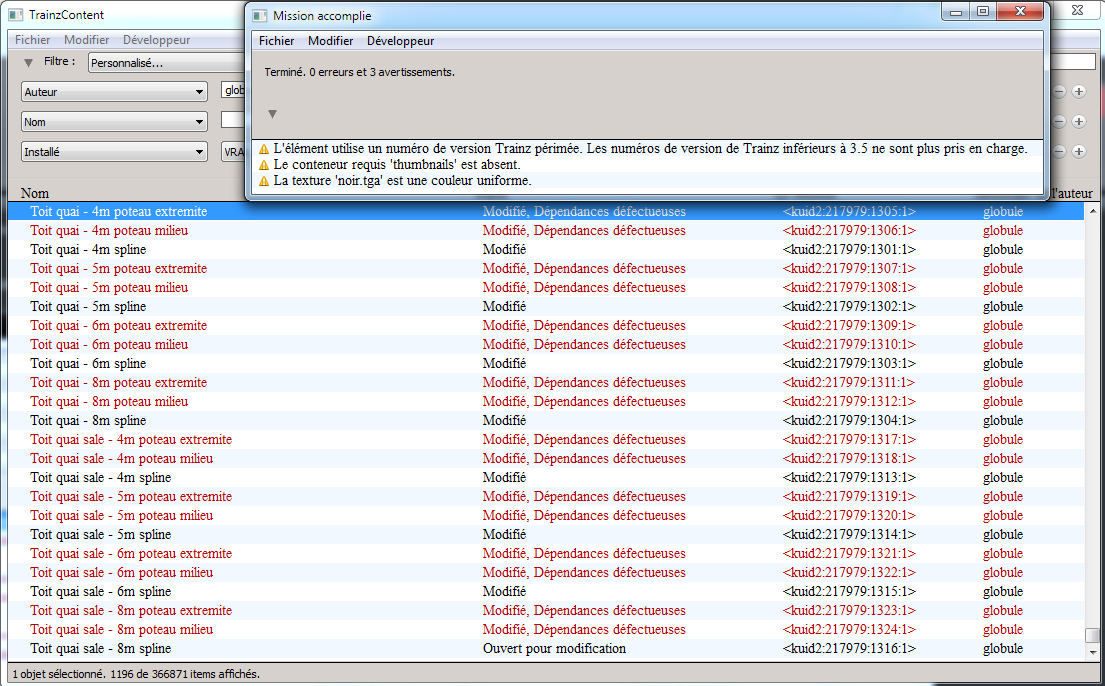This screenshot has height=686, width=1105.
Task: Click the 'Ouvert pour modification' status cell
Action: coord(555,649)
